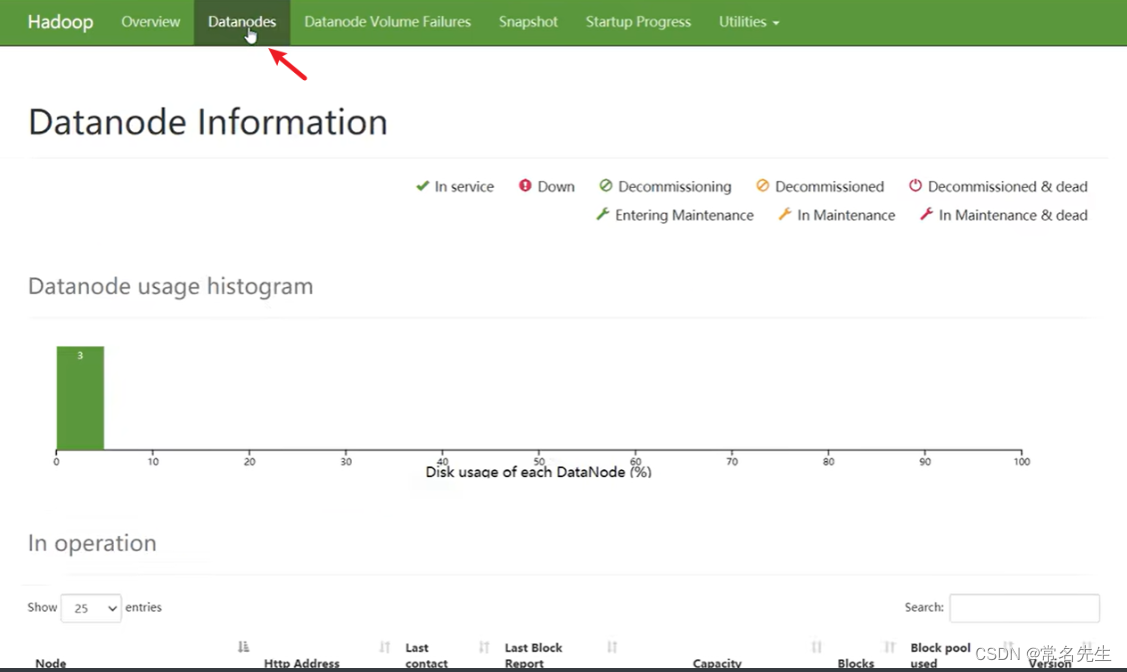Open the Show entries dropdown
The image size is (1127, 672).
91,608
